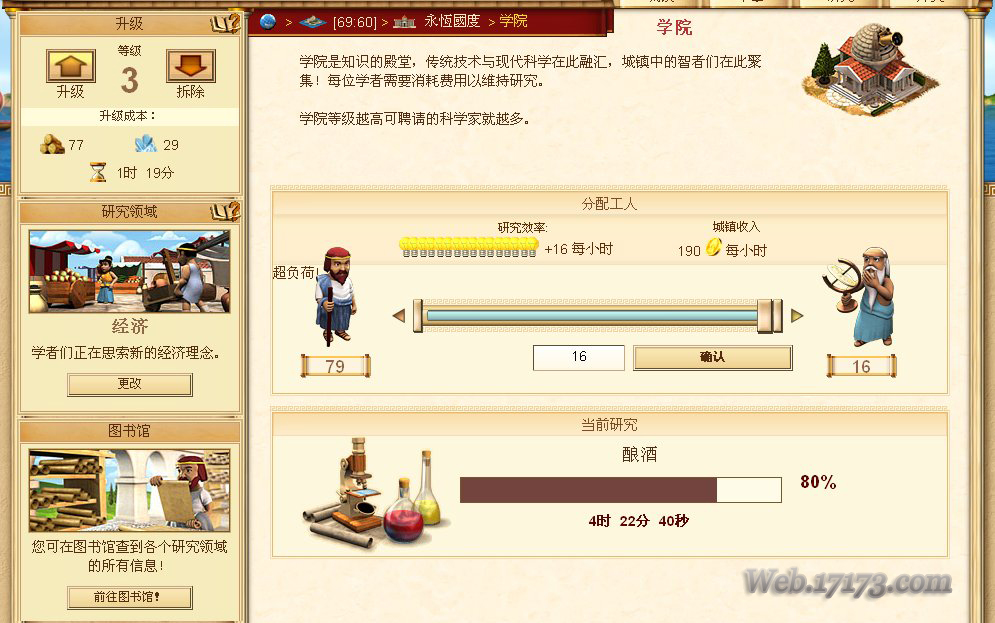The width and height of the screenshot is (995, 623).
Task: Confirm worker allocation with 确认 button
Action: 713,357
